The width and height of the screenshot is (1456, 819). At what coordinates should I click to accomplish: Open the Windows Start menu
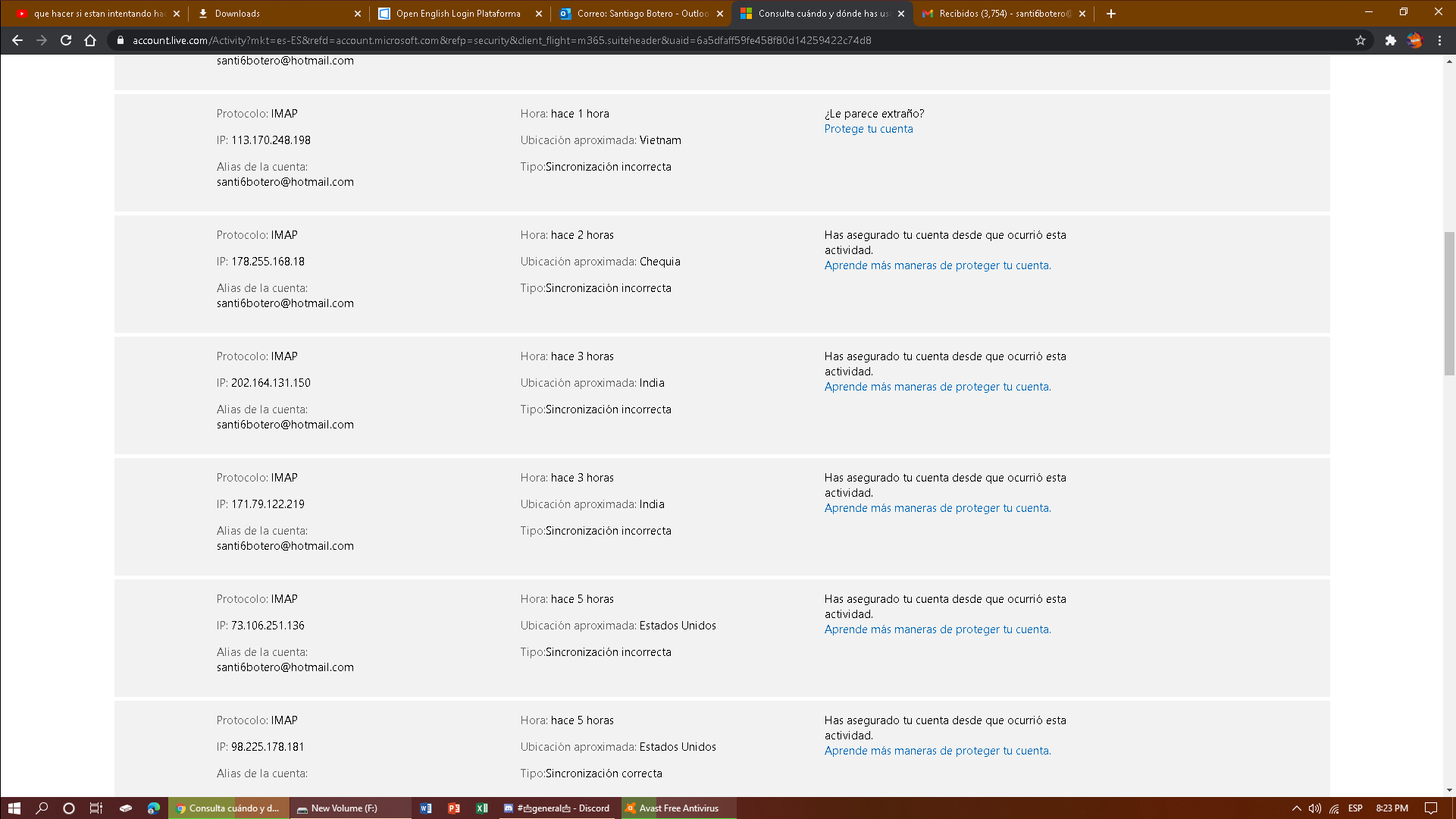(14, 808)
